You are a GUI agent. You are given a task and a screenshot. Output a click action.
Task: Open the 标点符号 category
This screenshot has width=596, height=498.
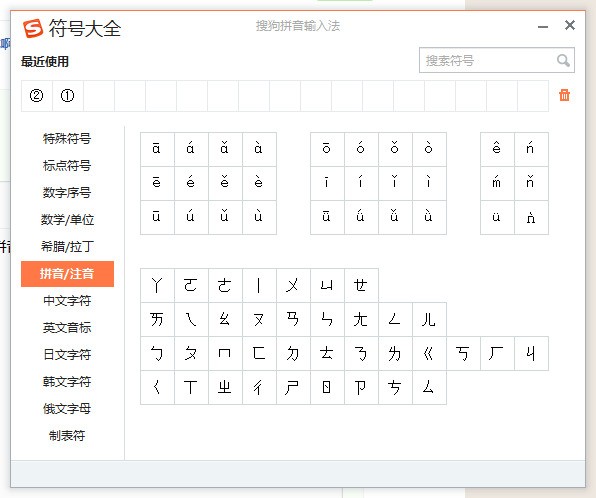67,165
